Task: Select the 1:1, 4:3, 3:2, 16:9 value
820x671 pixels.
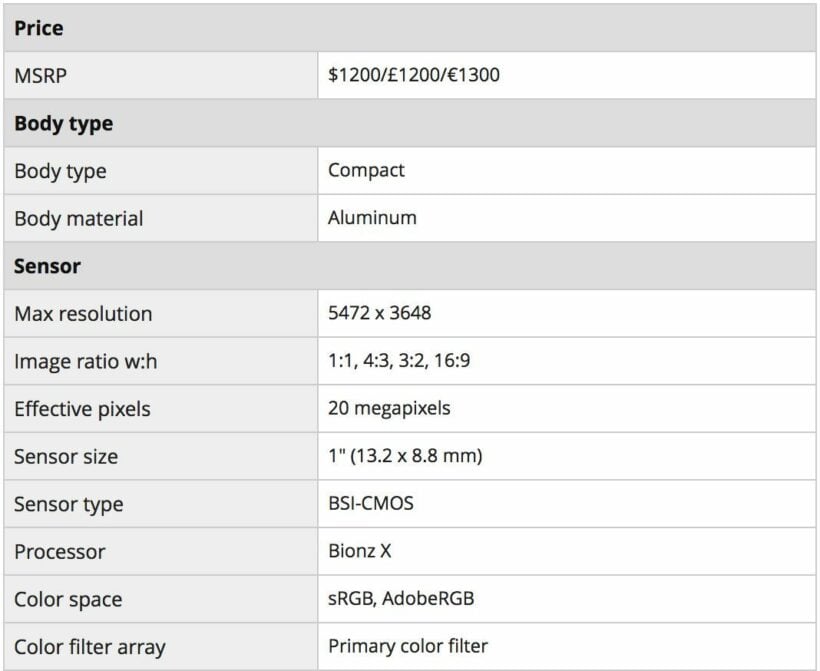Action: (x=399, y=361)
